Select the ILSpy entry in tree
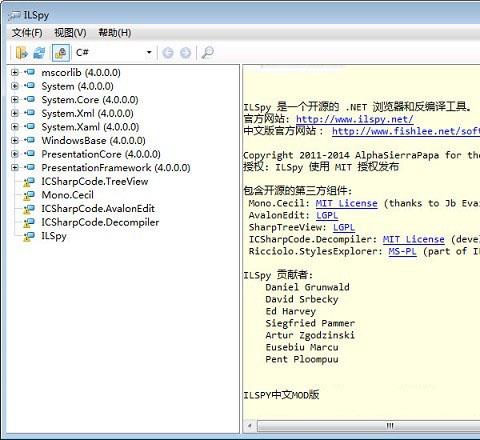 coord(54,236)
